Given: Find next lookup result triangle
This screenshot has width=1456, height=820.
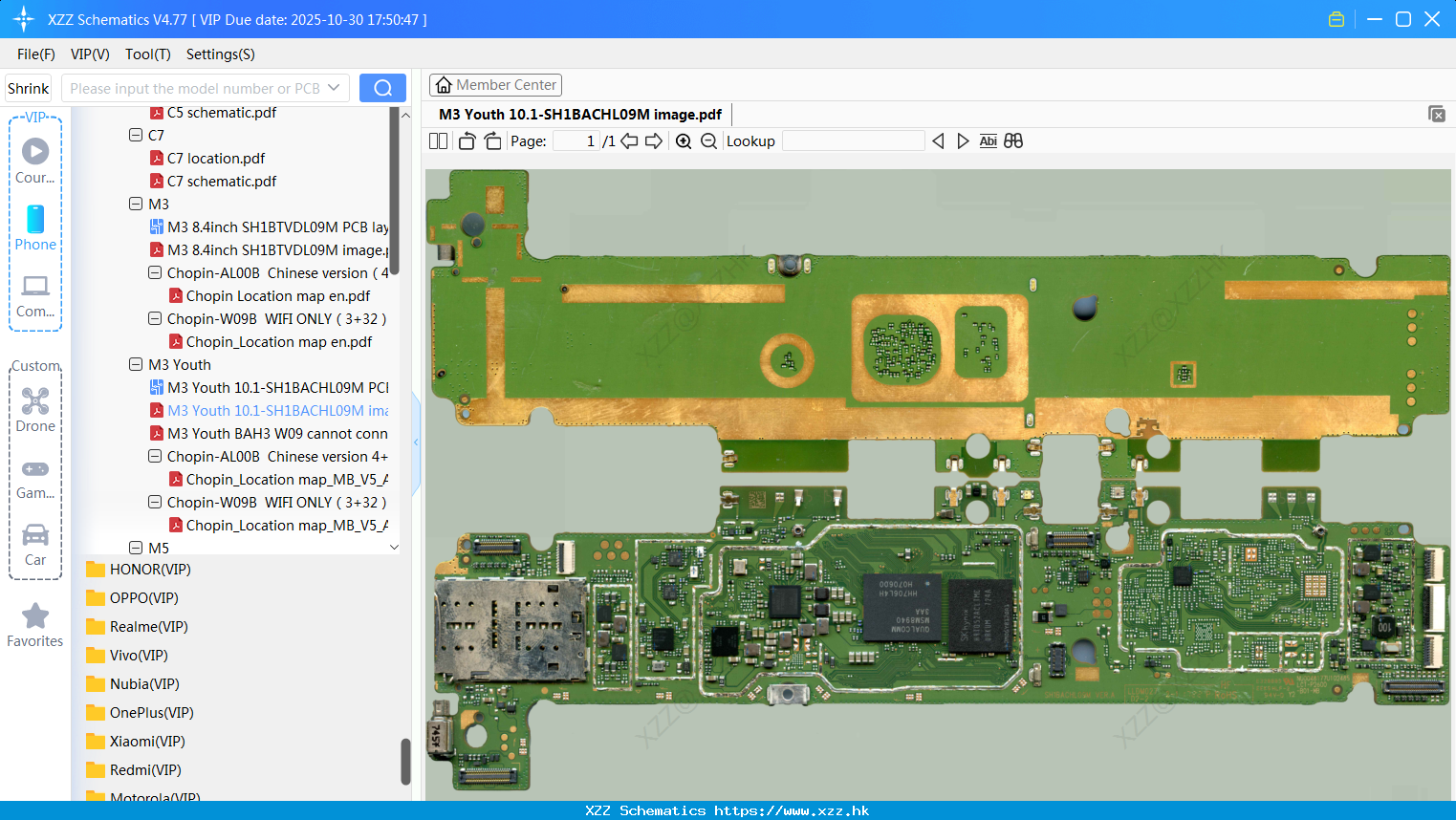Looking at the screenshot, I should pyautogui.click(x=963, y=141).
